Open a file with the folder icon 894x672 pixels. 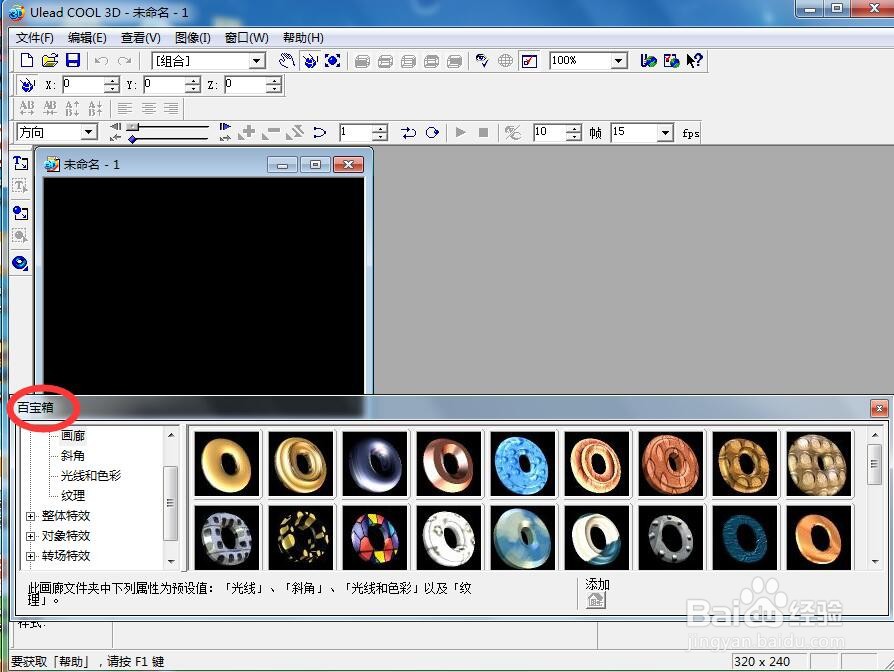50,60
